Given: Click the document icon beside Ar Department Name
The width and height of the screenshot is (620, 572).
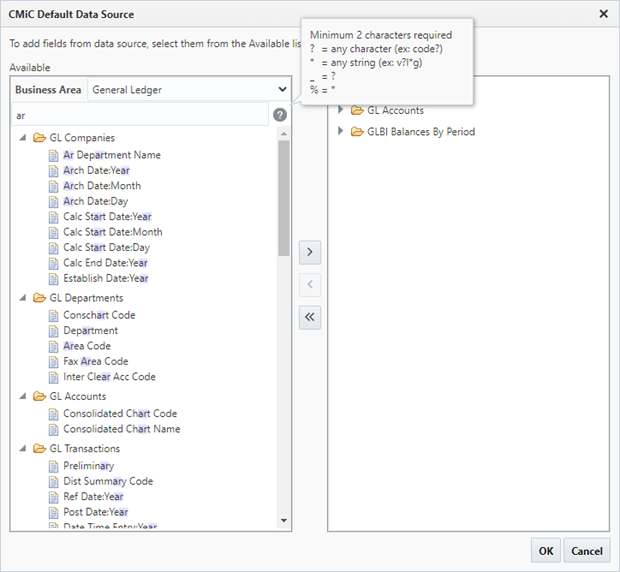Looking at the screenshot, I should [x=53, y=155].
